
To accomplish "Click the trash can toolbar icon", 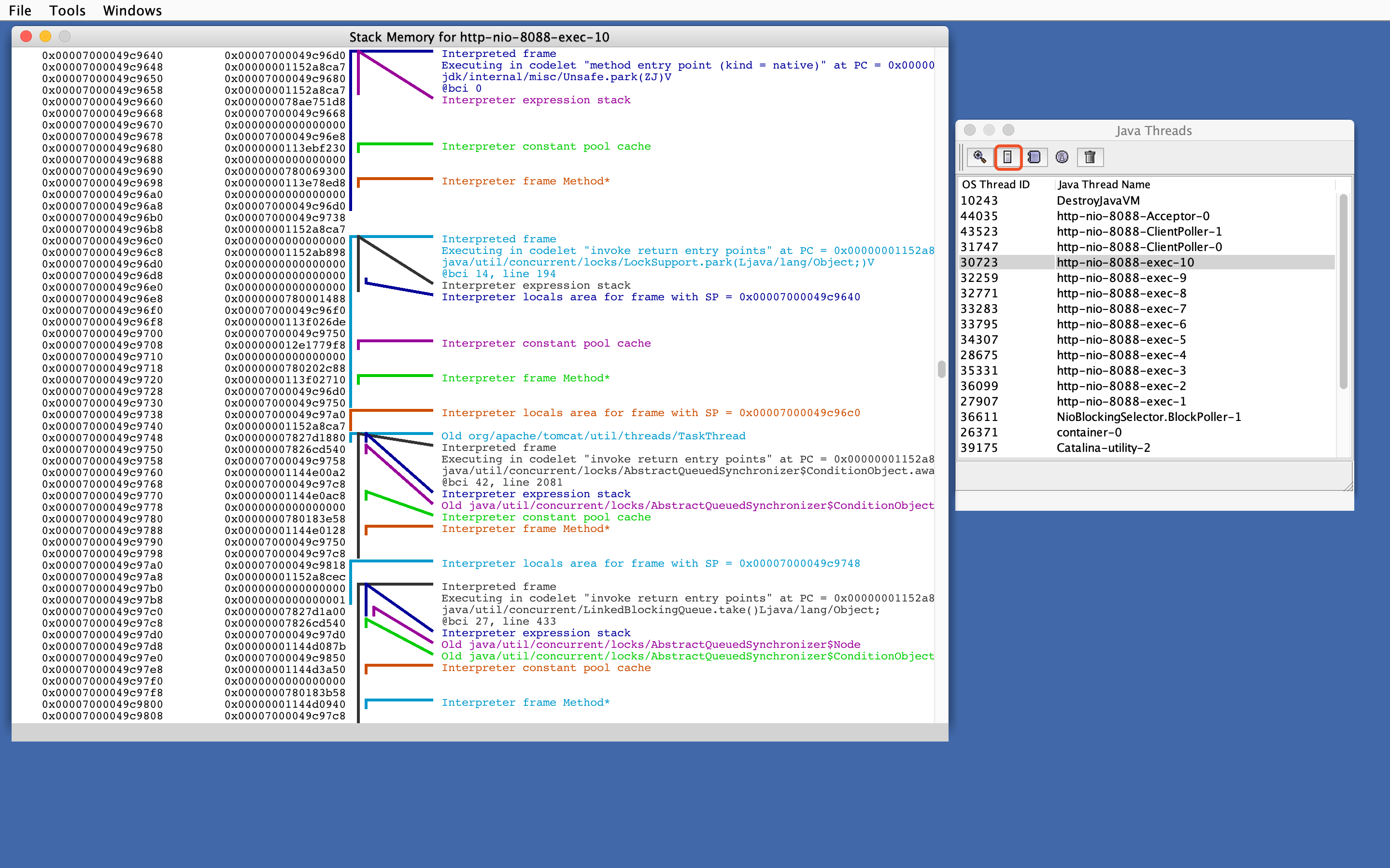I will pyautogui.click(x=1090, y=157).
